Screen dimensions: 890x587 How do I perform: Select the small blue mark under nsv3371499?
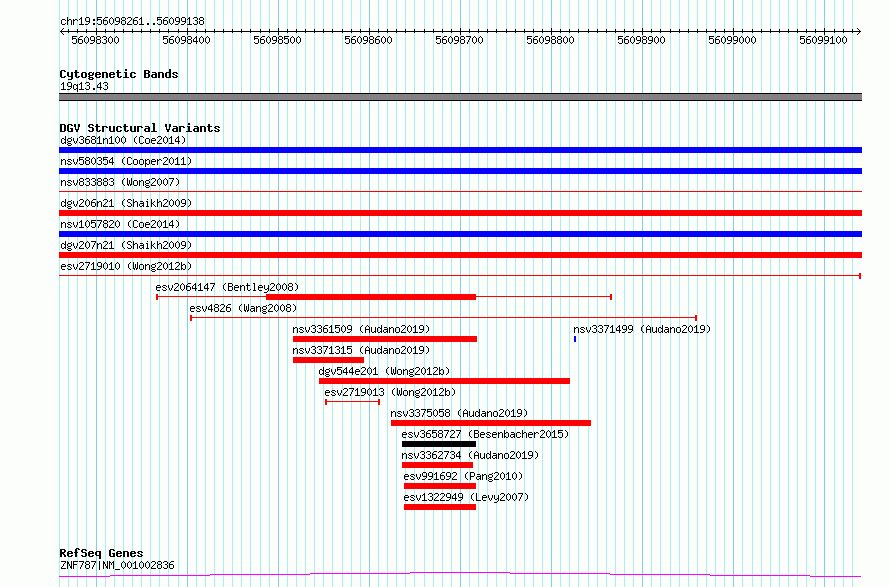point(575,339)
